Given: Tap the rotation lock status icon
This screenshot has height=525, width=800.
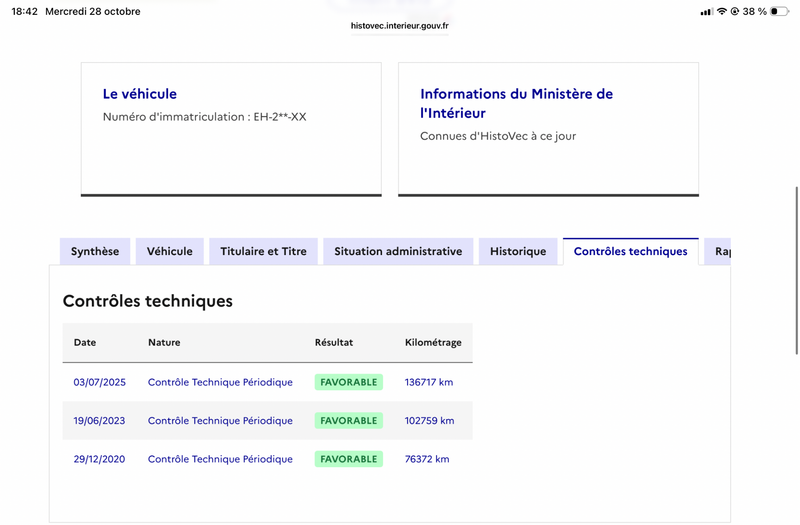Looking at the screenshot, I should [x=735, y=11].
